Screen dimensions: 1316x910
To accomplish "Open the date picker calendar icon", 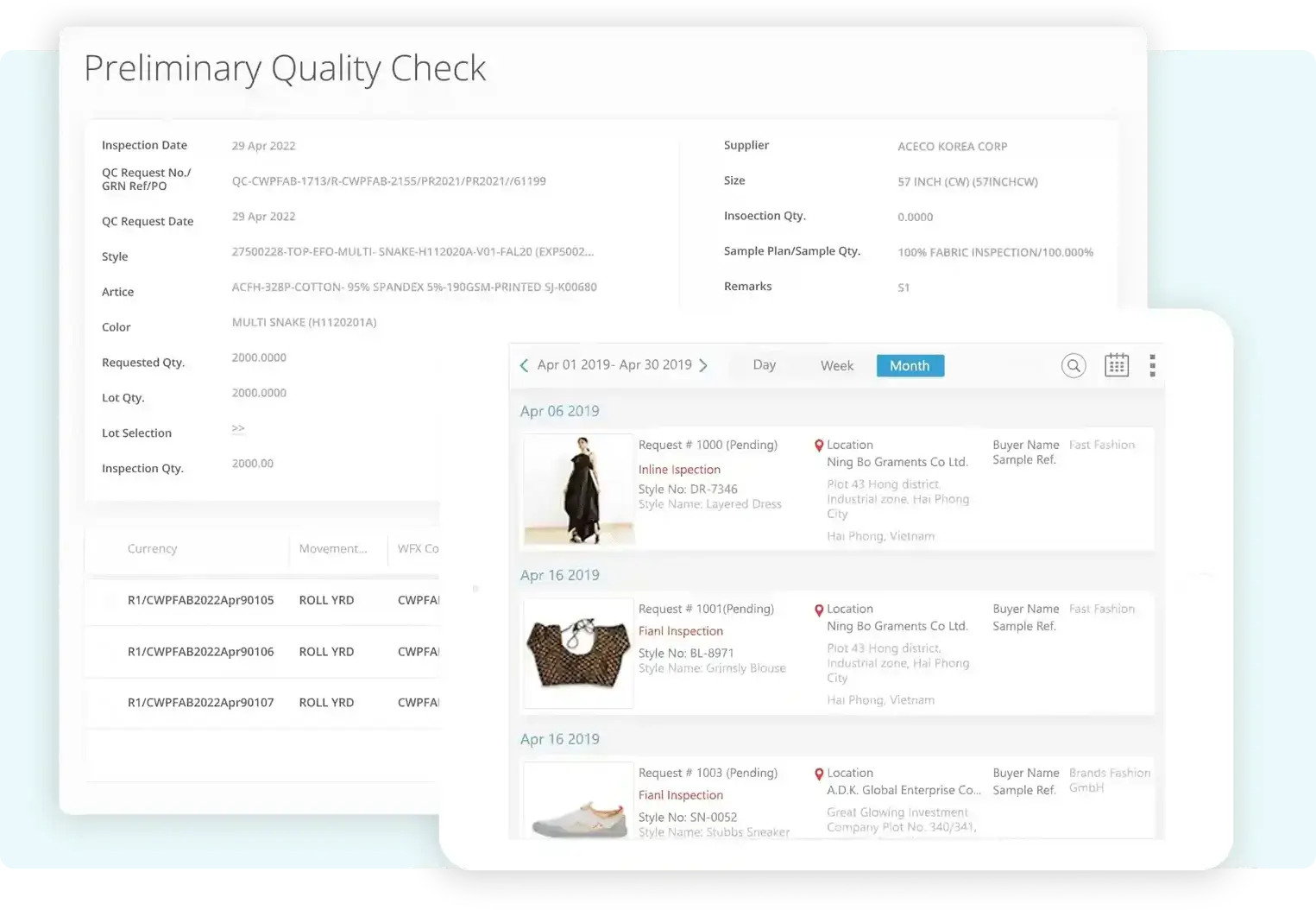I will 1117,365.
